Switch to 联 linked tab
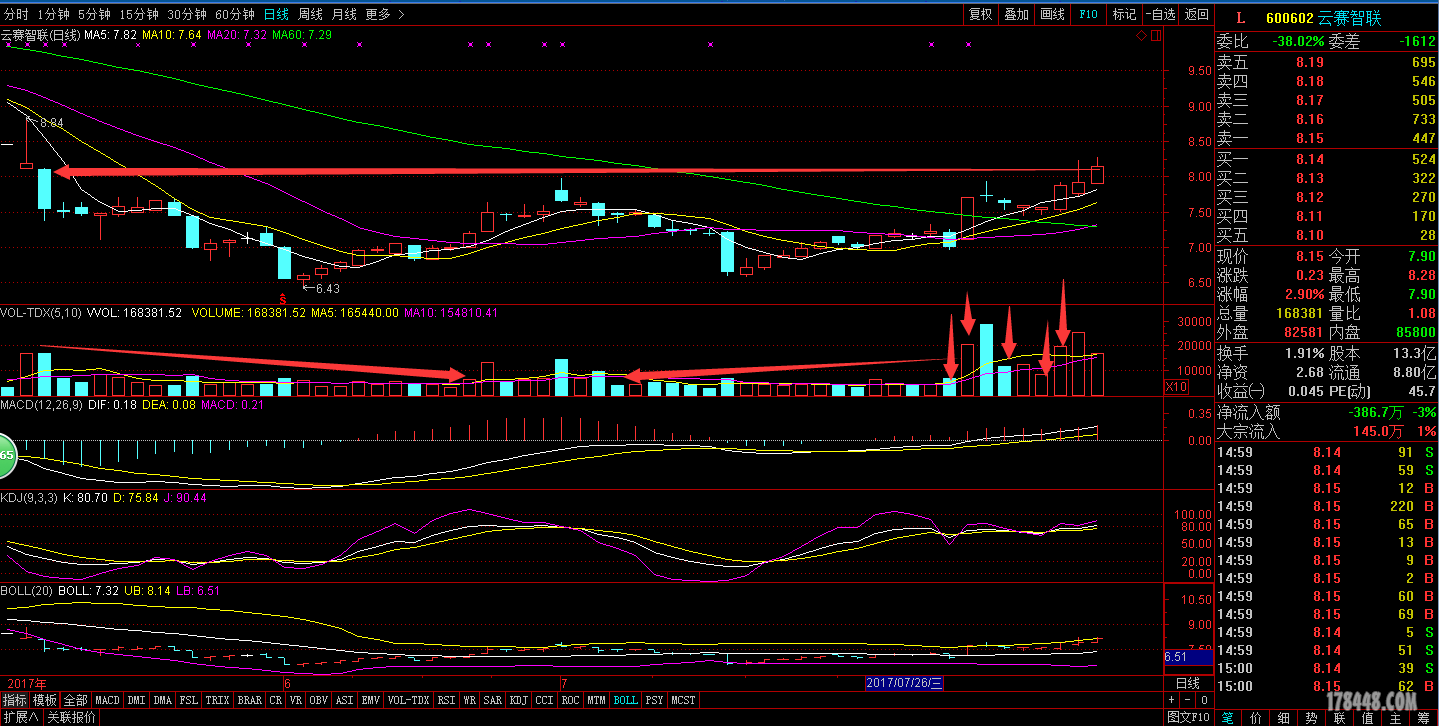The width and height of the screenshot is (1439, 726). tap(1340, 718)
